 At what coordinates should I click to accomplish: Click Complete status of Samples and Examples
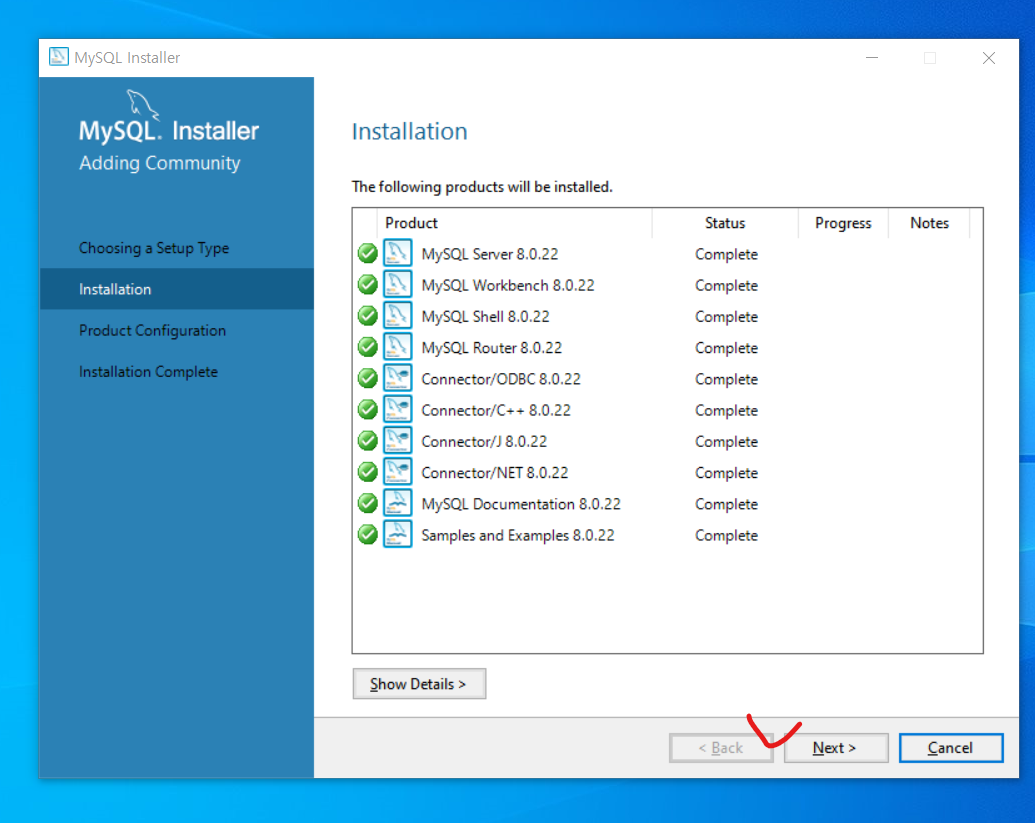[726, 535]
